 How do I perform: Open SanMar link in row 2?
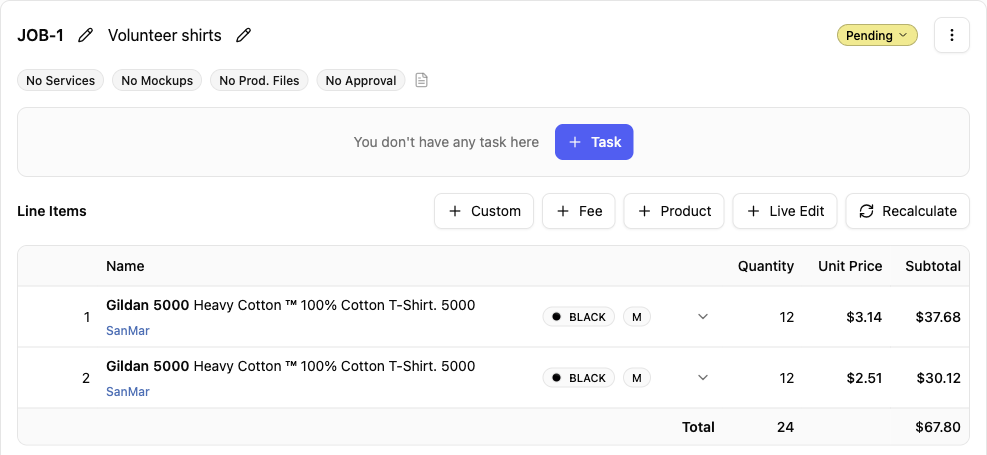click(x=128, y=391)
